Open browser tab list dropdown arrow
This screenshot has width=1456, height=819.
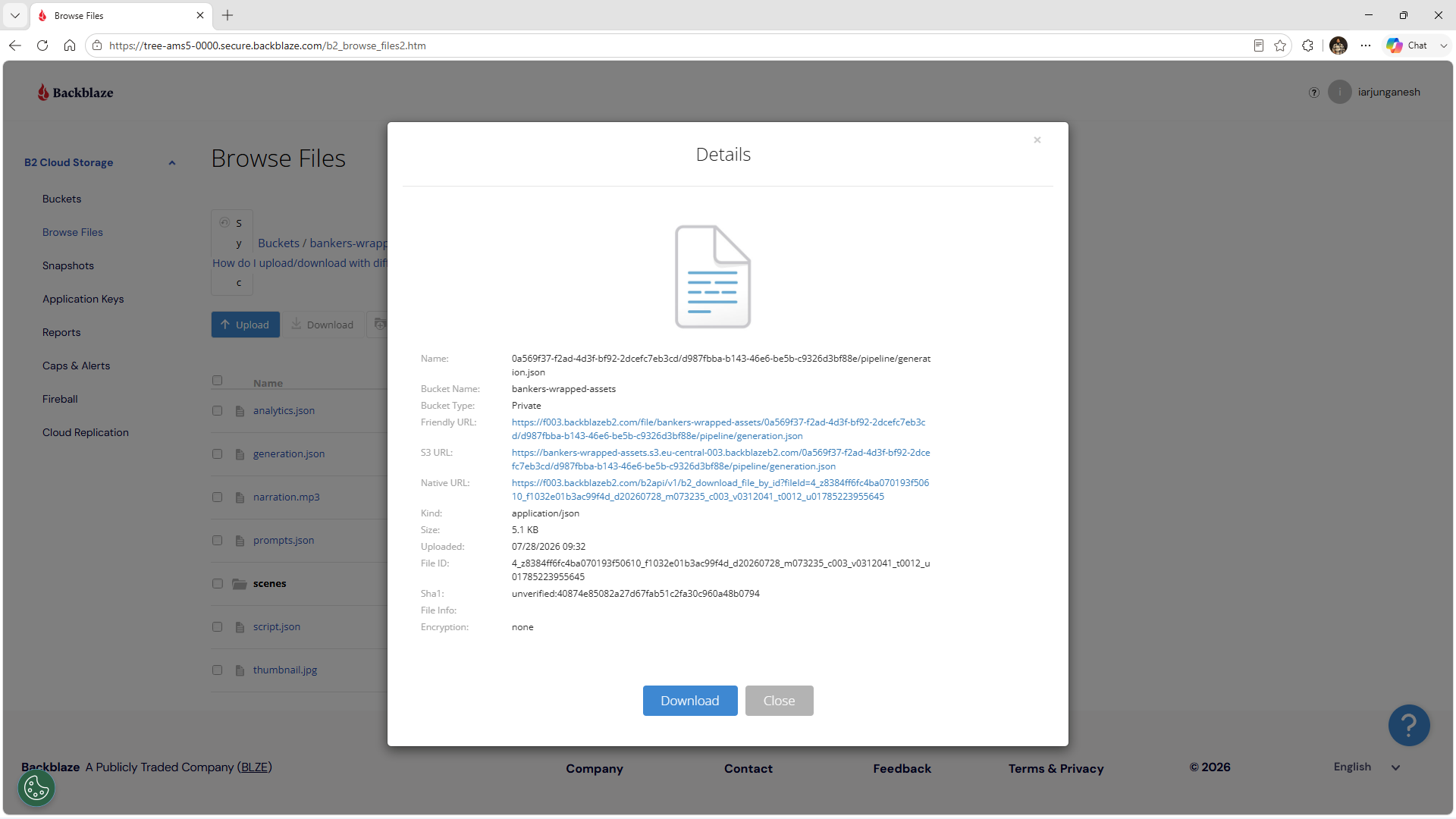tap(15, 15)
